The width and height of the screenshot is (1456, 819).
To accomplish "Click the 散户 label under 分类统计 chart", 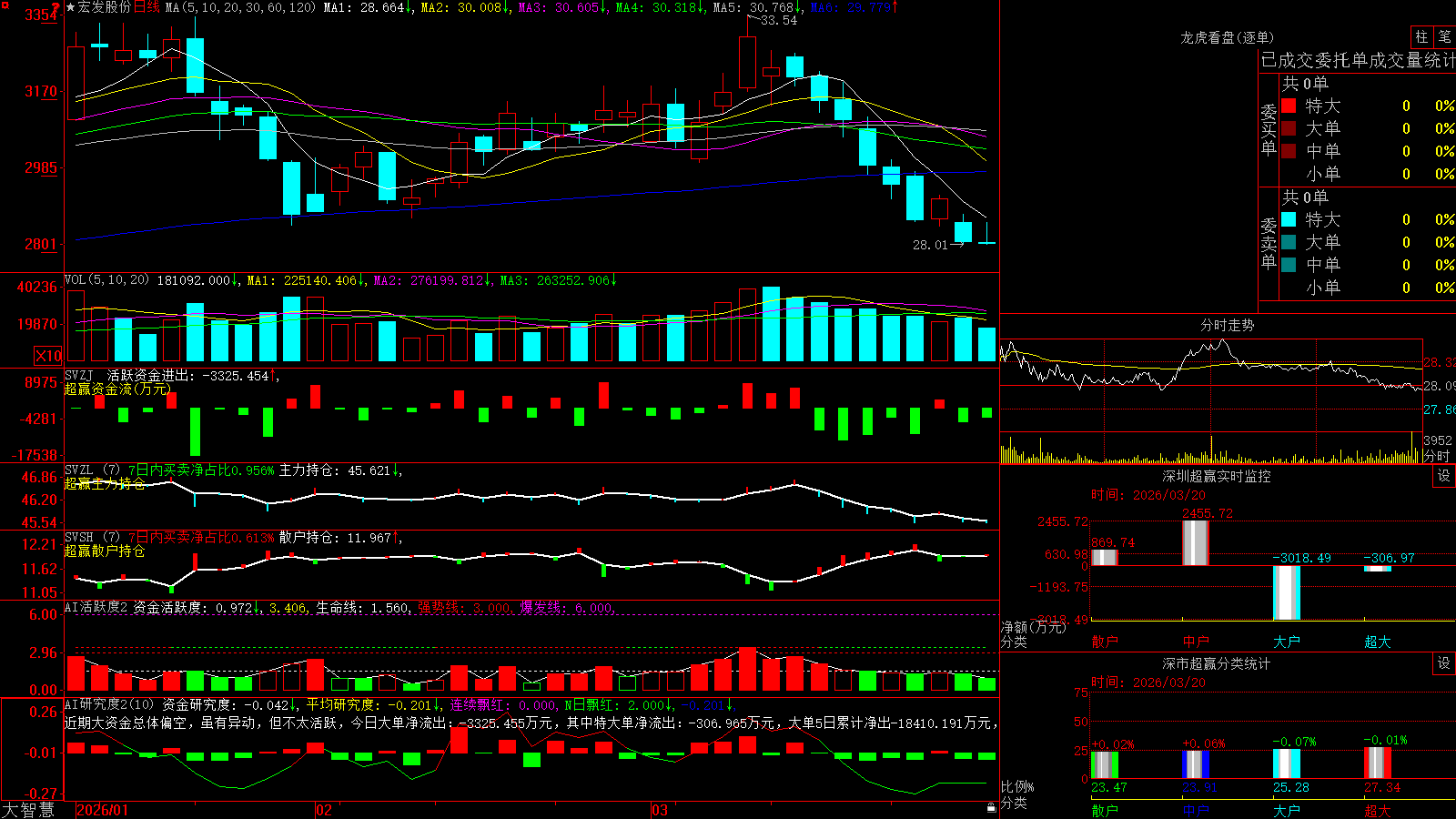I will tap(1105, 811).
